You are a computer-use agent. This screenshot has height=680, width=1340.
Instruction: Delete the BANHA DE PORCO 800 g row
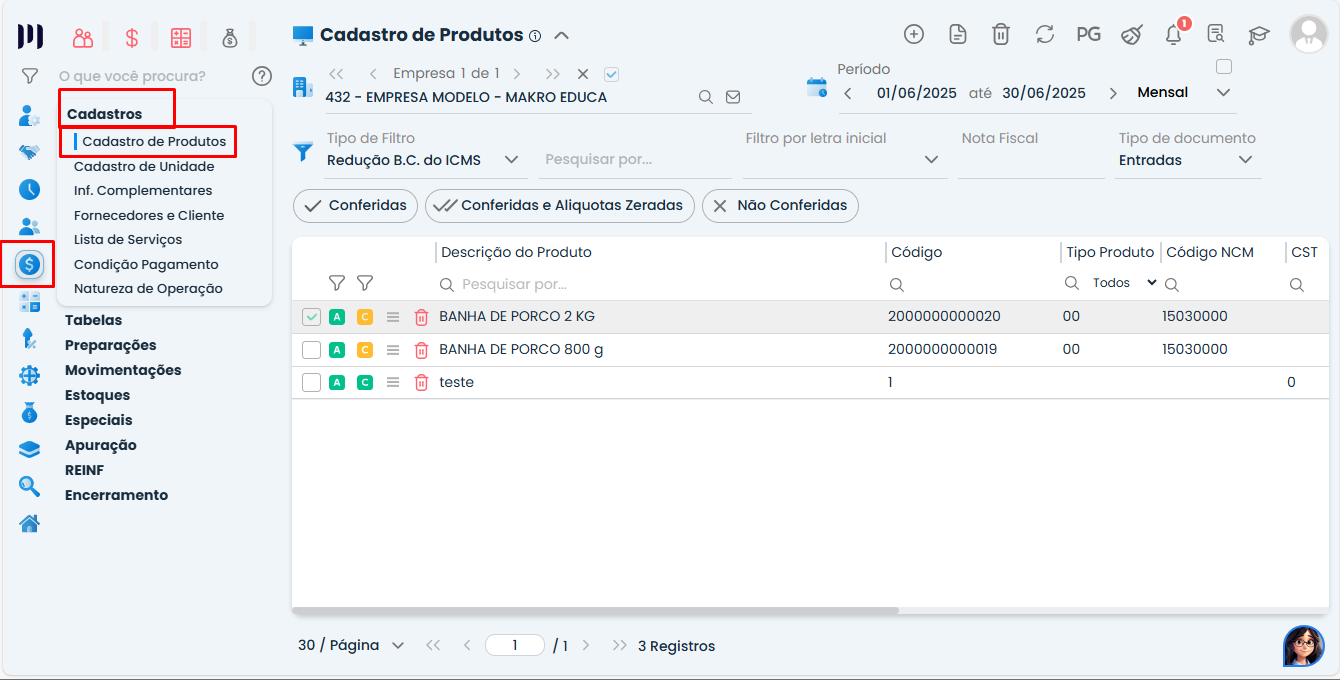pos(422,350)
